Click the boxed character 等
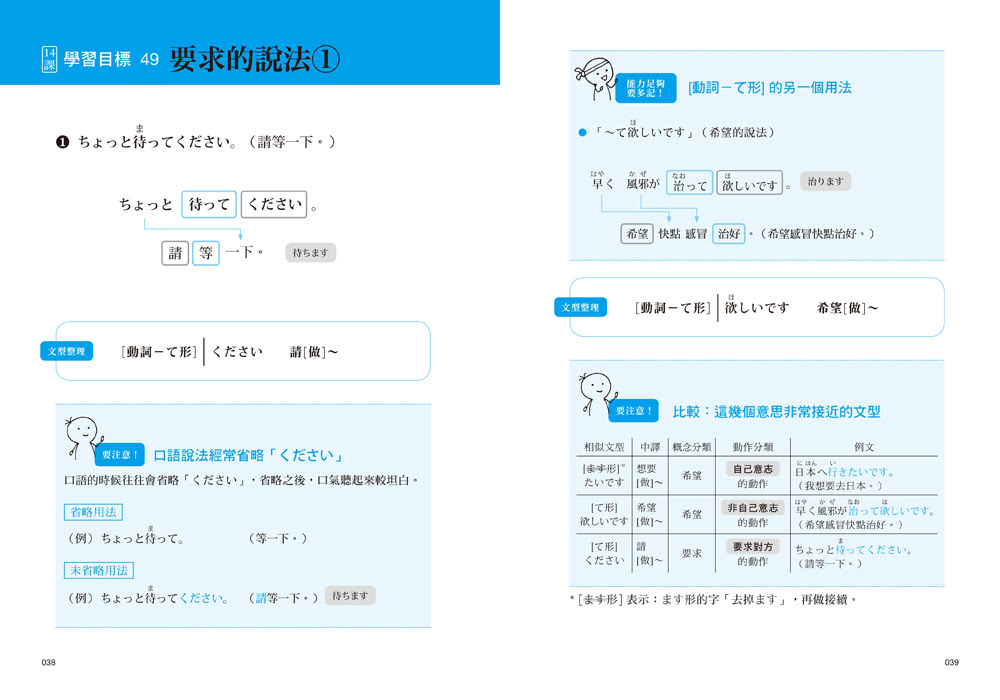The width and height of the screenshot is (1000, 700). [x=205, y=253]
